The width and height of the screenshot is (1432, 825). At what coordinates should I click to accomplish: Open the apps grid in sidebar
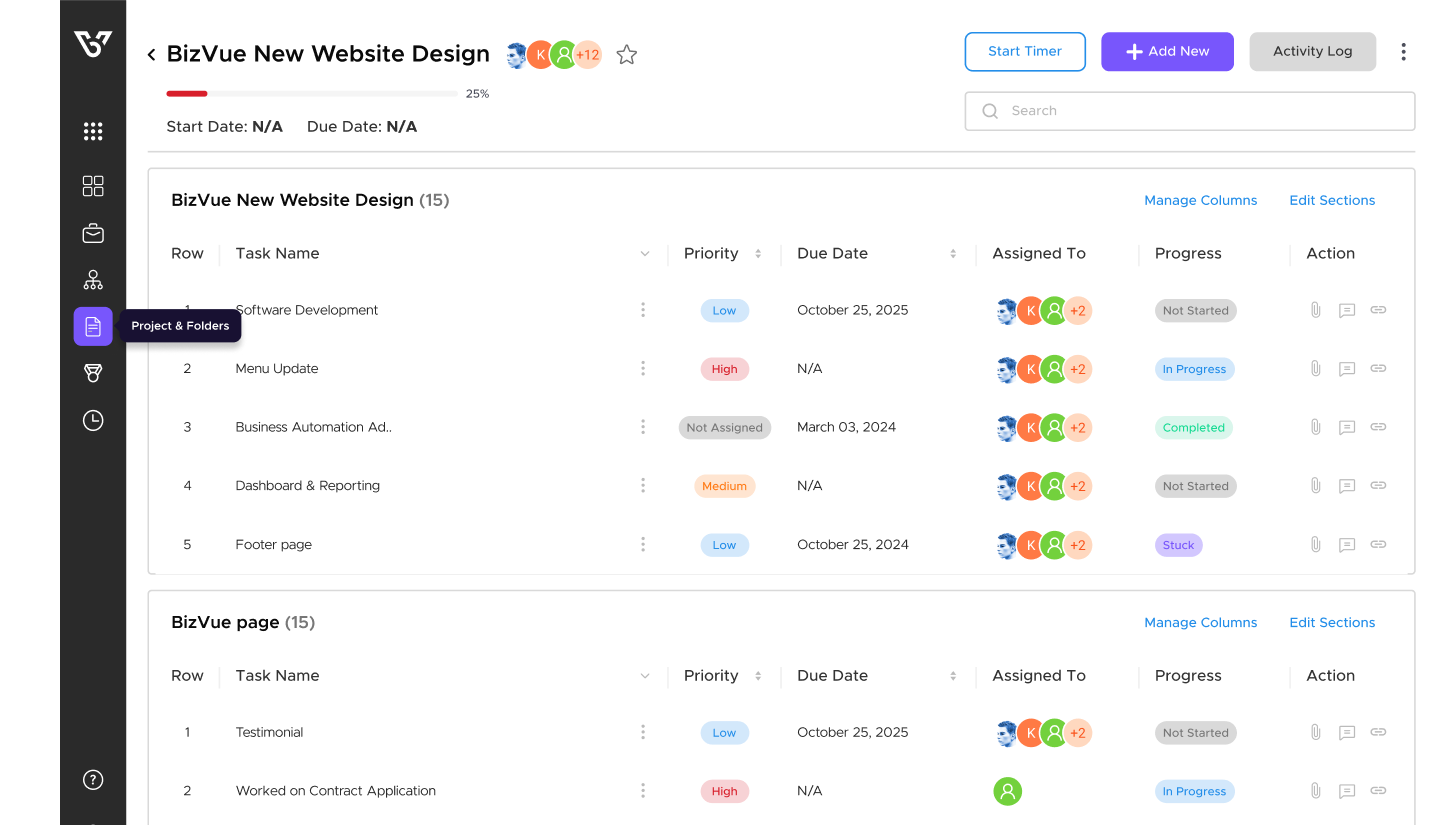tap(93, 131)
